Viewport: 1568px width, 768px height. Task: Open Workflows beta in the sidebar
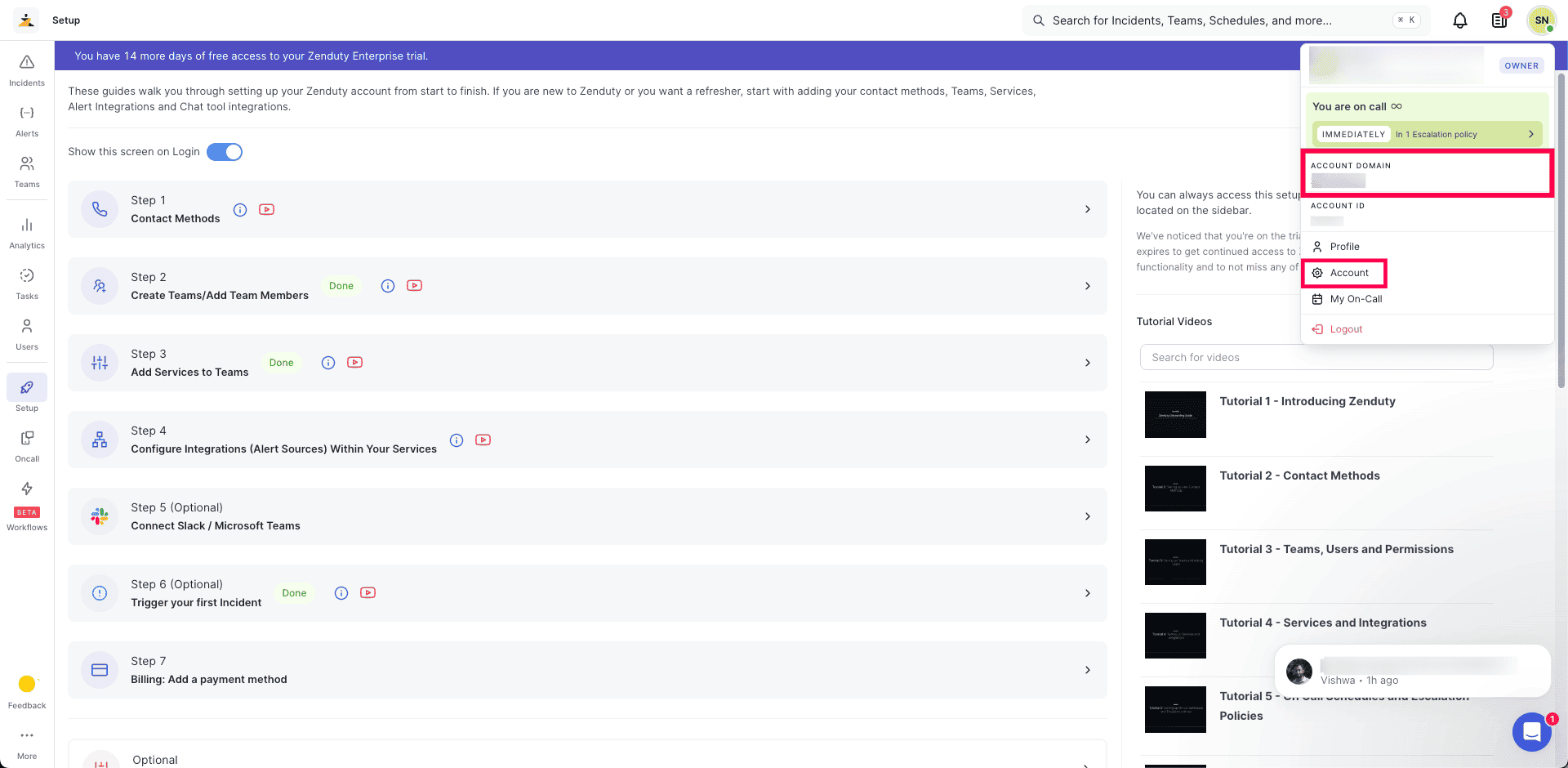[27, 507]
